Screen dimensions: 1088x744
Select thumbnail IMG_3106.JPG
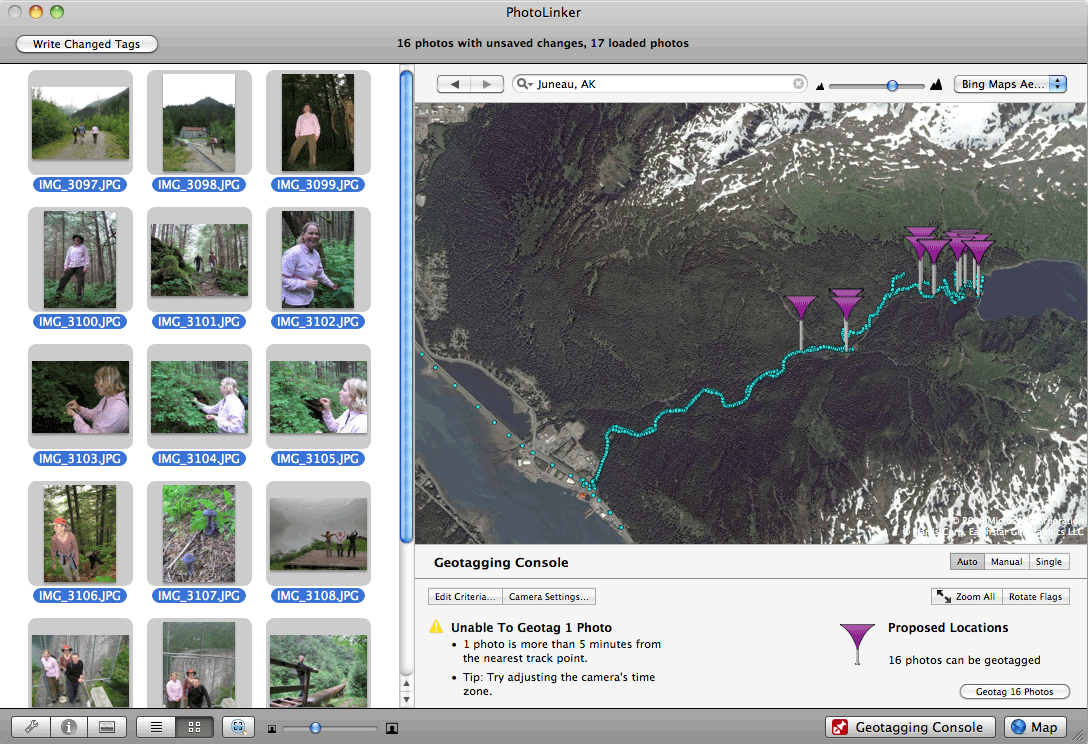tap(80, 534)
